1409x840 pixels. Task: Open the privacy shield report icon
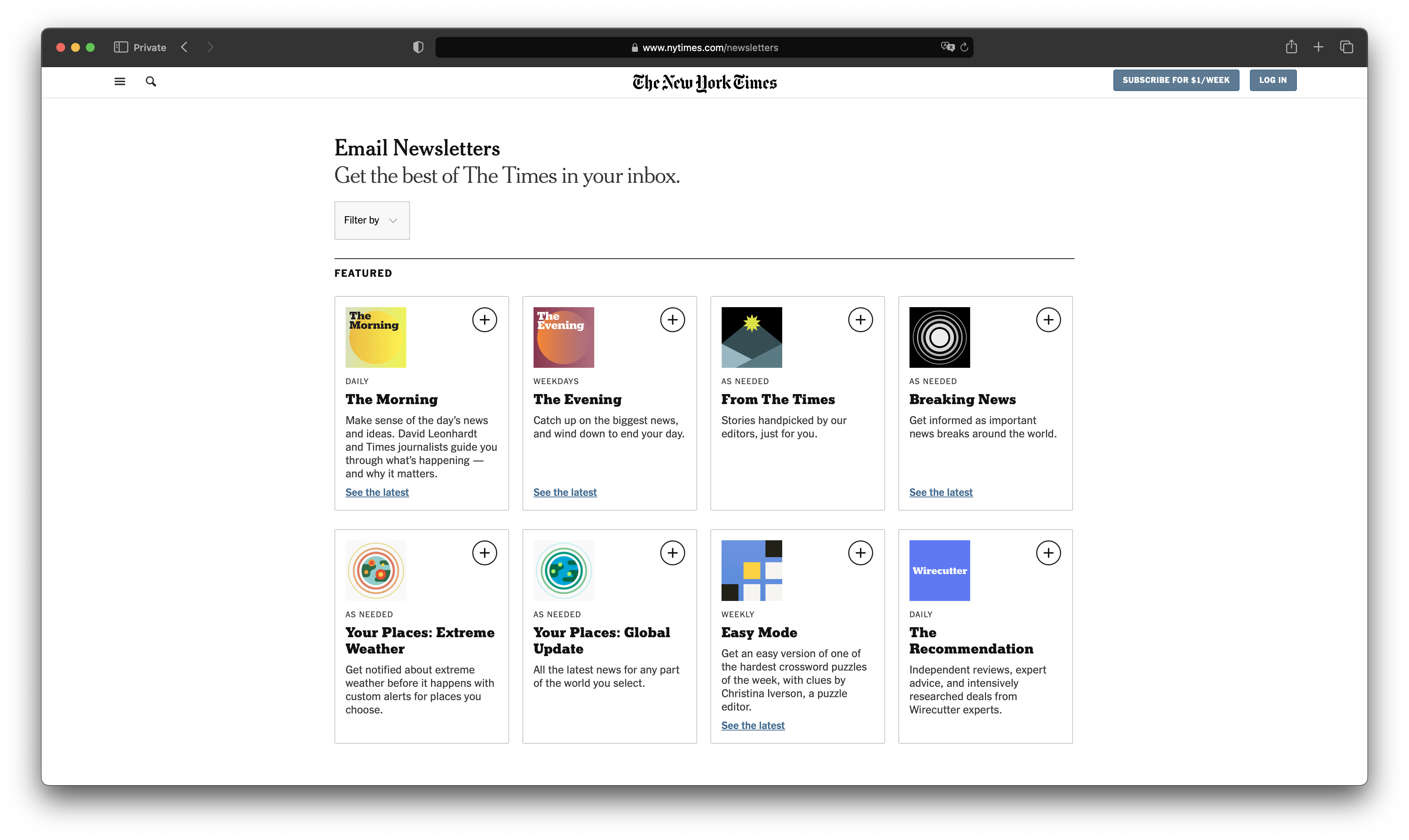[x=418, y=47]
